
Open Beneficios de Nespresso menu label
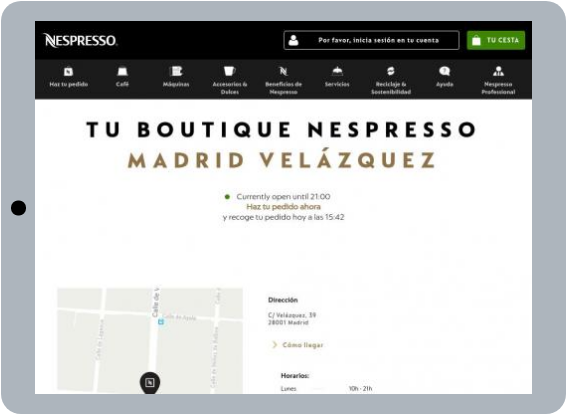[284, 88]
